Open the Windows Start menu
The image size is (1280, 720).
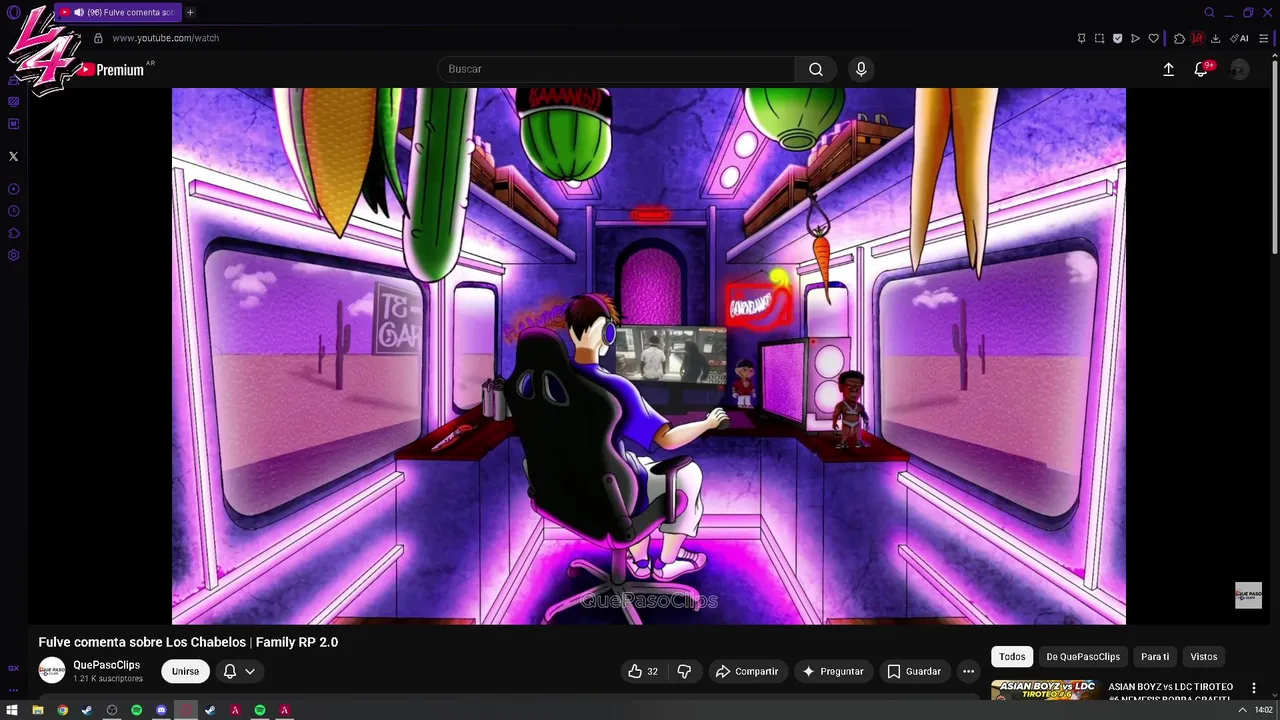(x=12, y=710)
